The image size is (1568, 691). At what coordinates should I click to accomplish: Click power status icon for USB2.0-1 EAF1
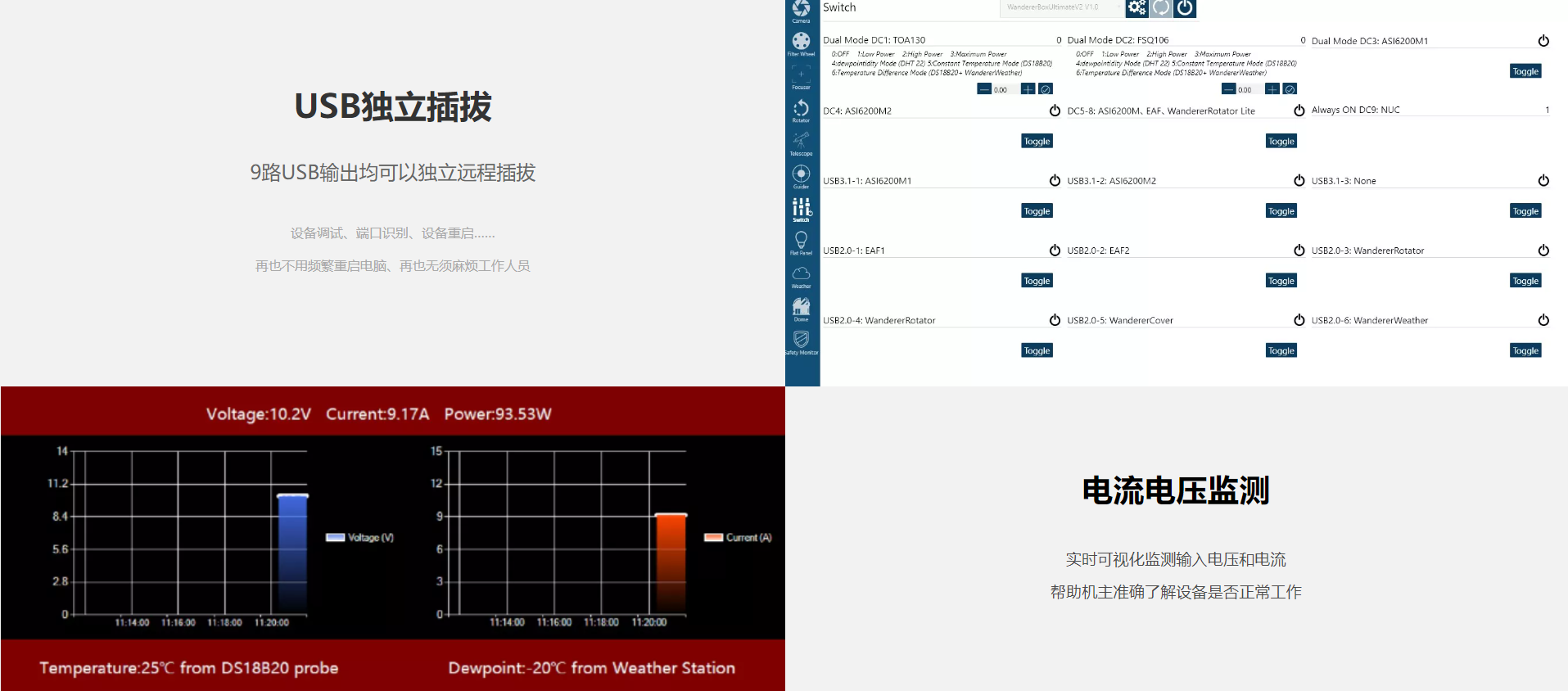[1055, 250]
